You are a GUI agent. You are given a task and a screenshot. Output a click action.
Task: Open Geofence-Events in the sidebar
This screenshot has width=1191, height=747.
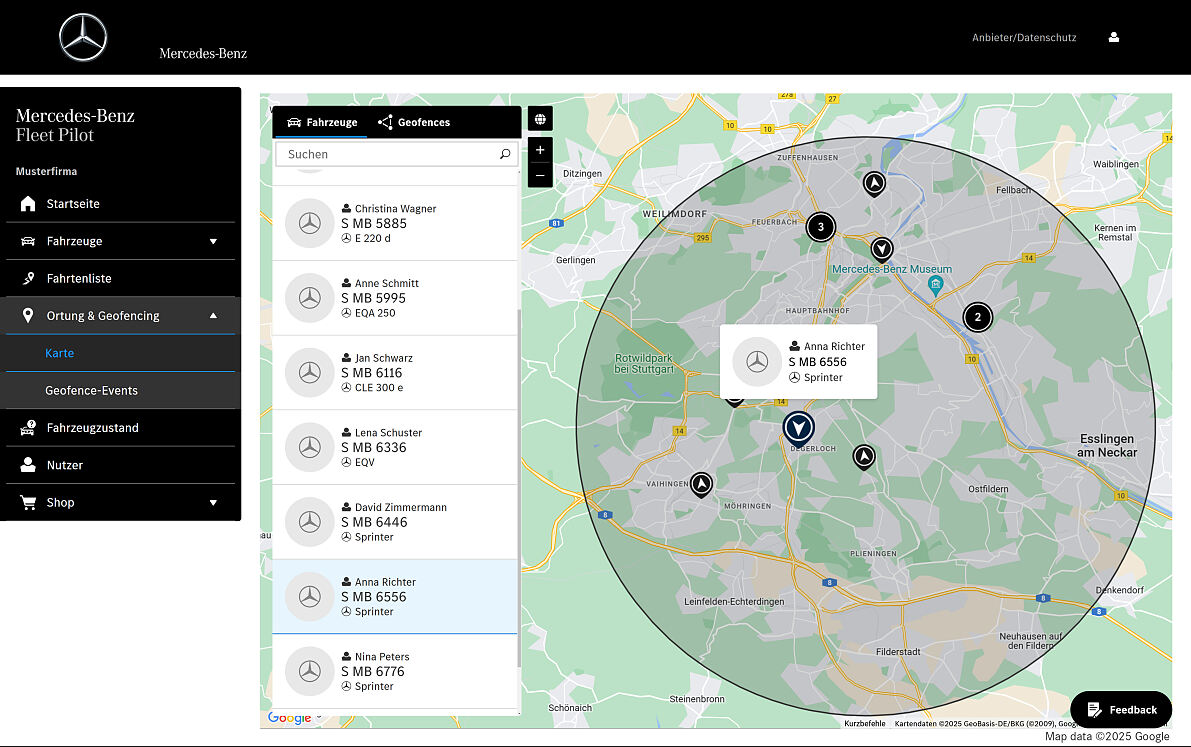point(91,391)
